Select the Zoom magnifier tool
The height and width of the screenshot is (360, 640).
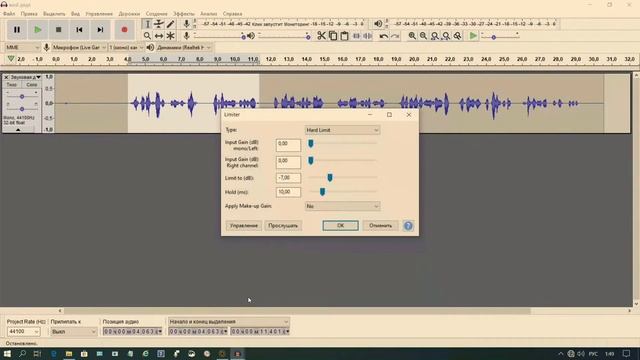tap(147, 36)
